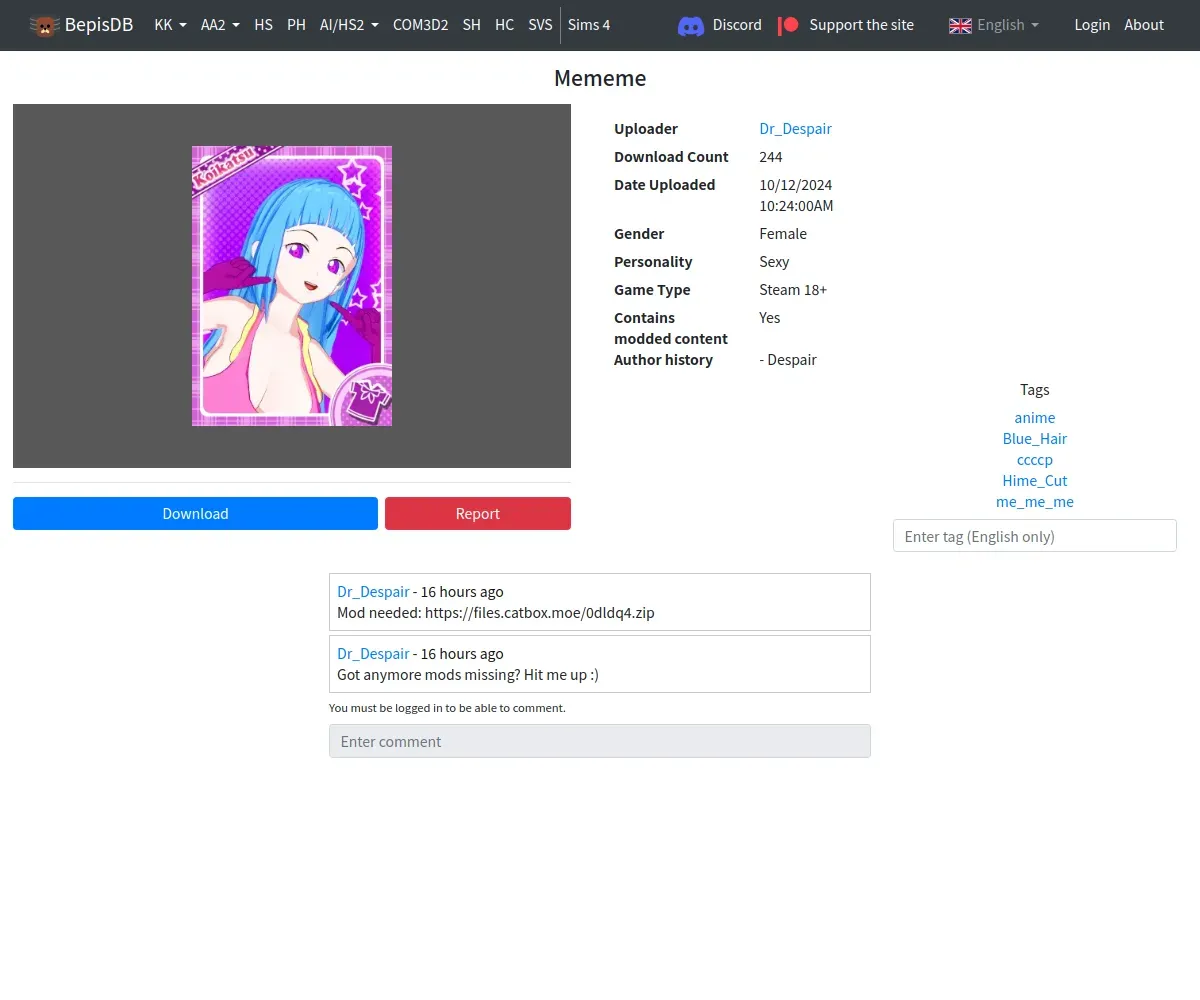Open the About page
This screenshot has width=1200, height=1000.
coord(1144,25)
